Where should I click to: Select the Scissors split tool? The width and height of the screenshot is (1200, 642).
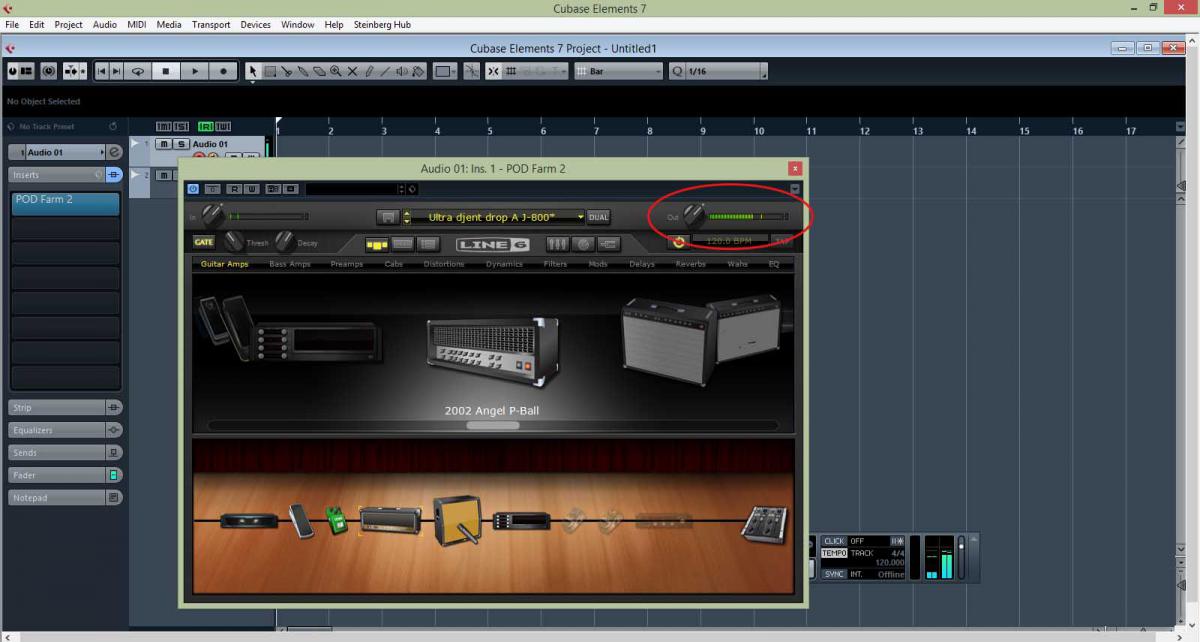point(286,72)
